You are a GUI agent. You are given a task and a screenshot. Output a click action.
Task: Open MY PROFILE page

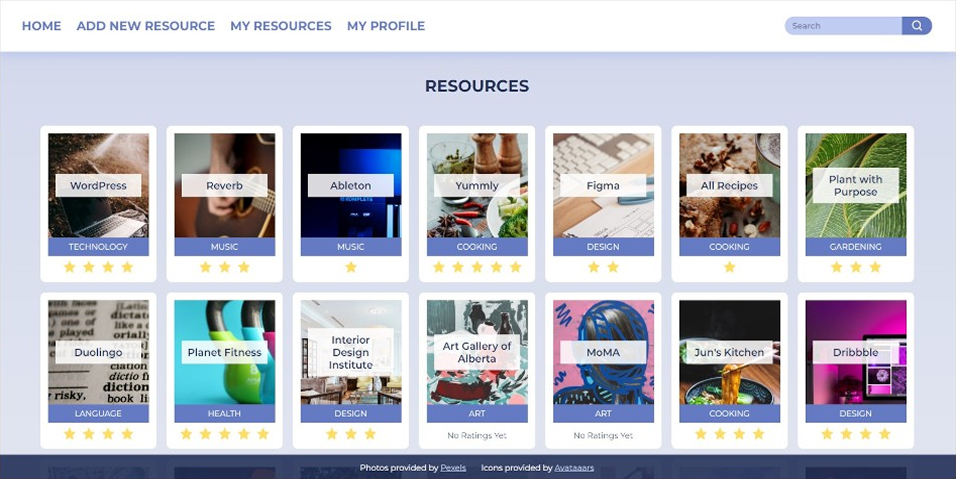(x=386, y=26)
